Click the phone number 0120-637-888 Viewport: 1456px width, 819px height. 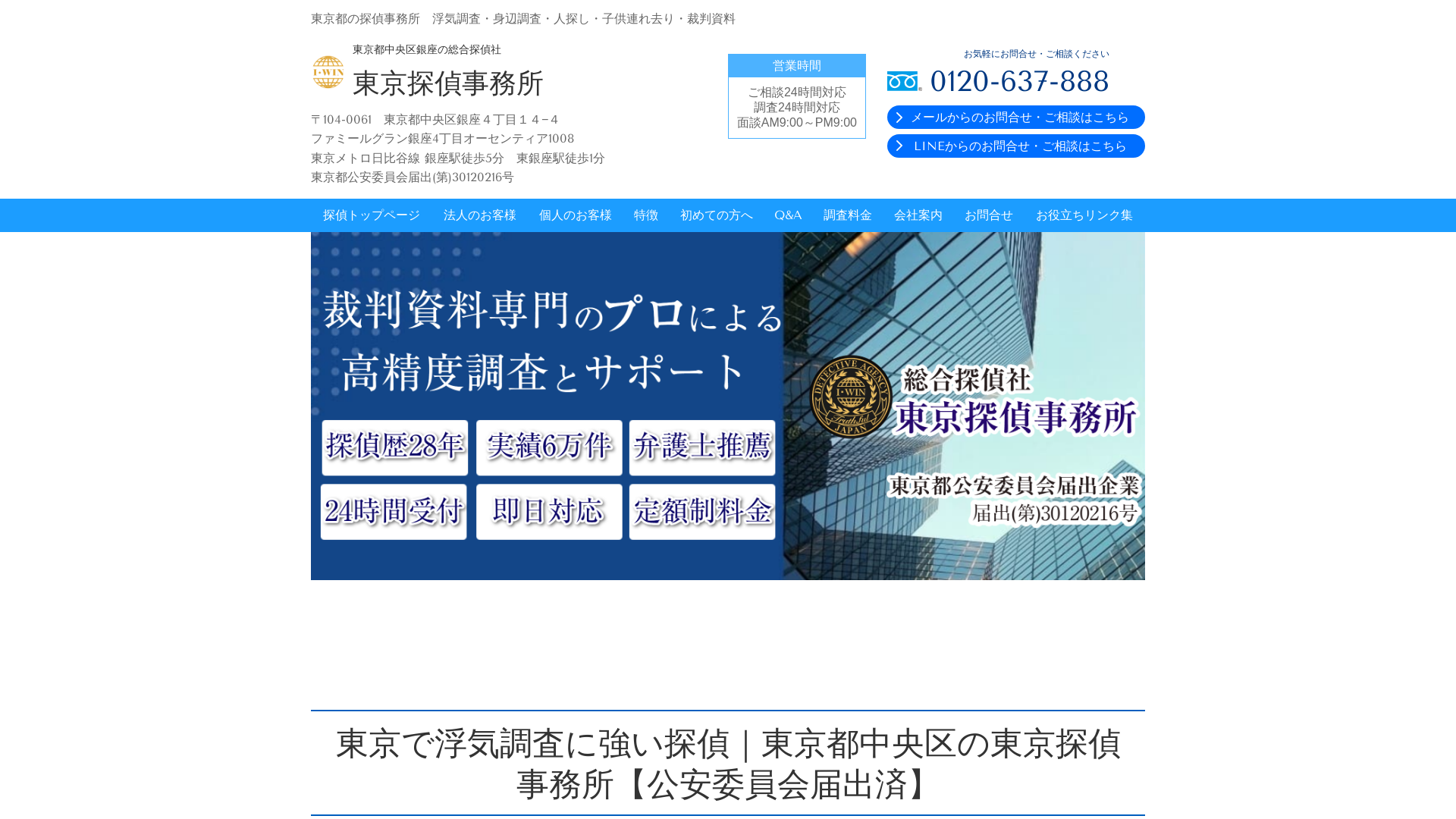(x=1019, y=81)
